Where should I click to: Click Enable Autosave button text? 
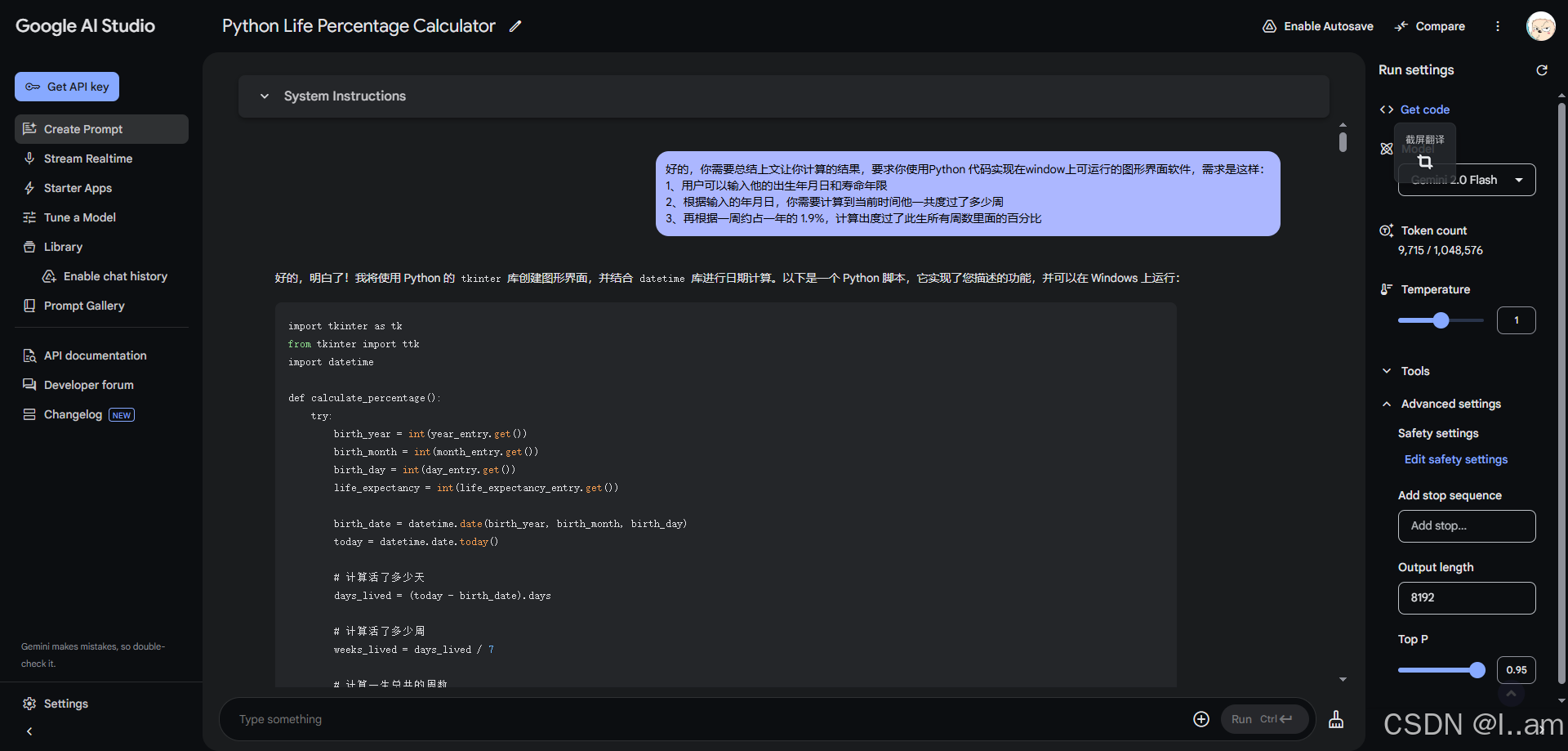pyautogui.click(x=1329, y=26)
